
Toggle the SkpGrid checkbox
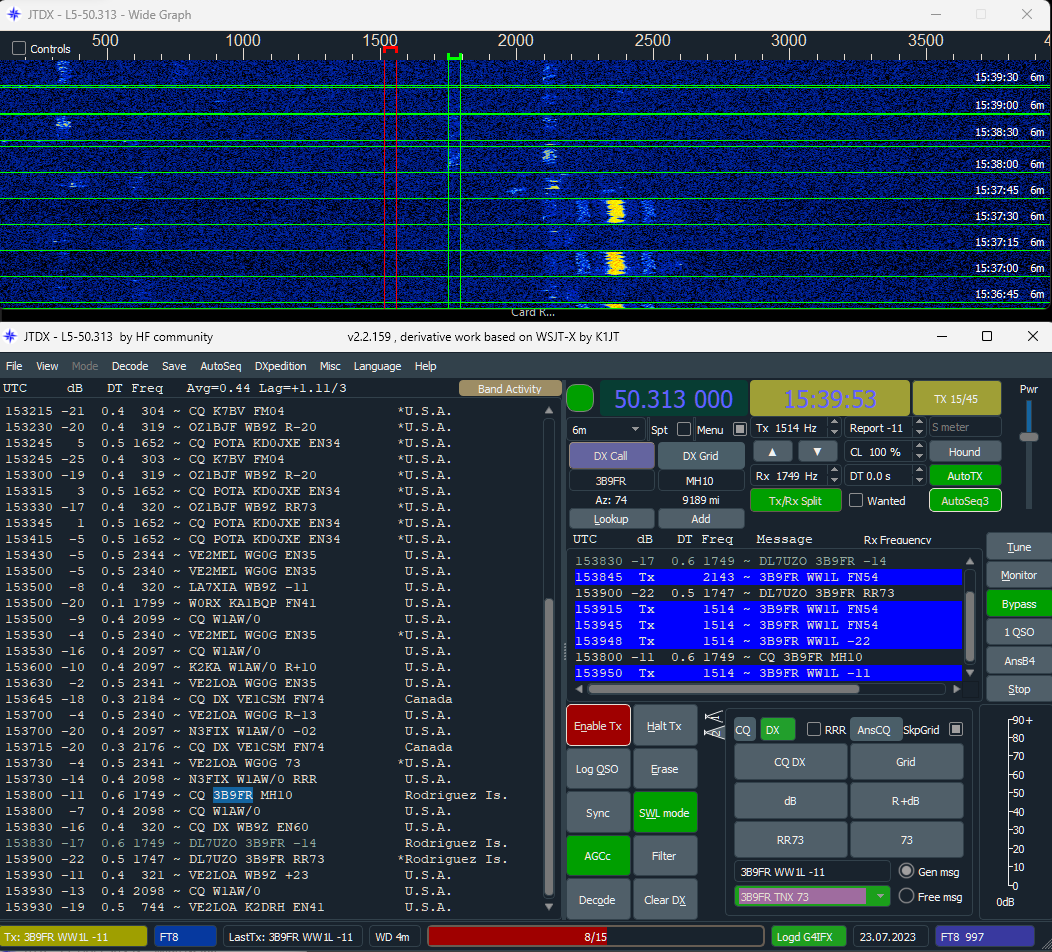pos(956,729)
